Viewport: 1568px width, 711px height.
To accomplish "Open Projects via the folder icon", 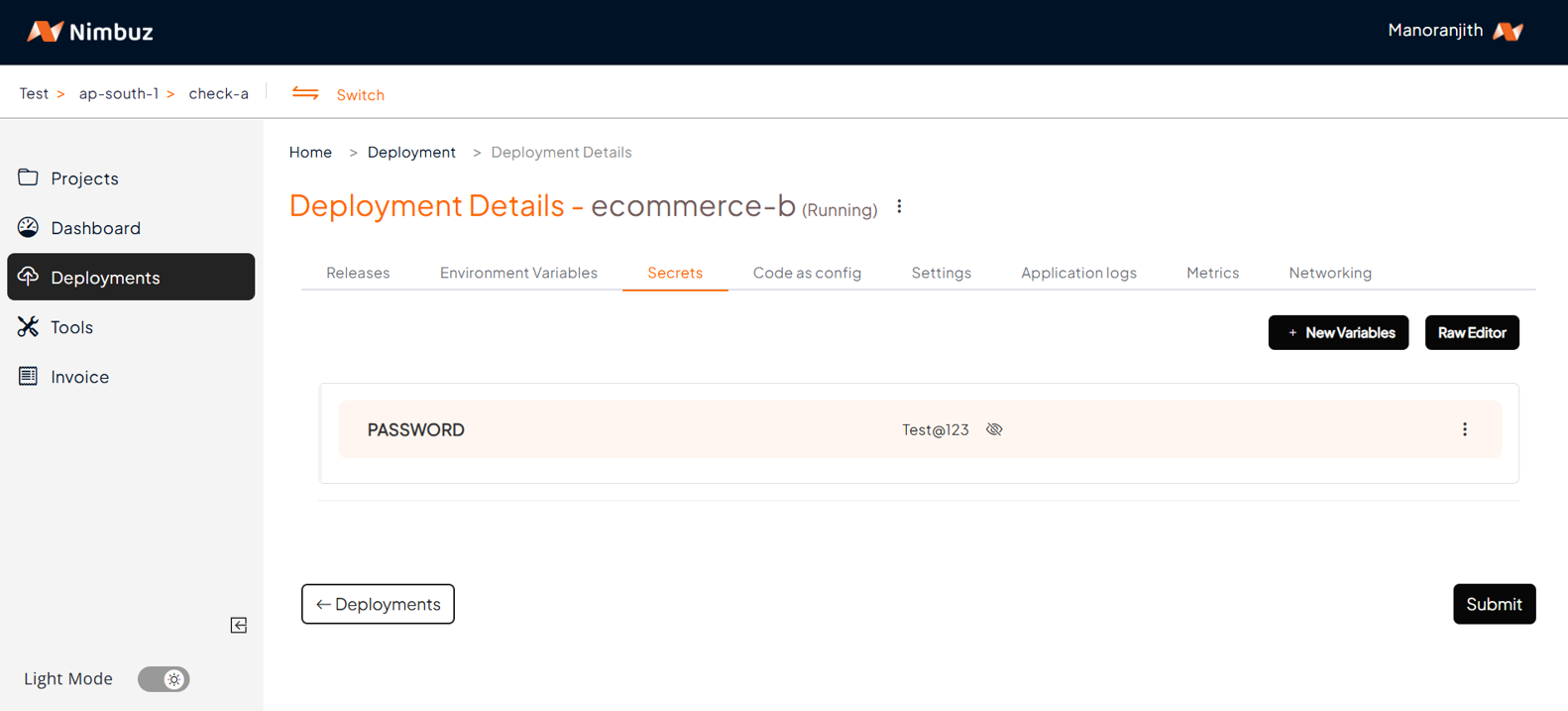I will [x=28, y=178].
